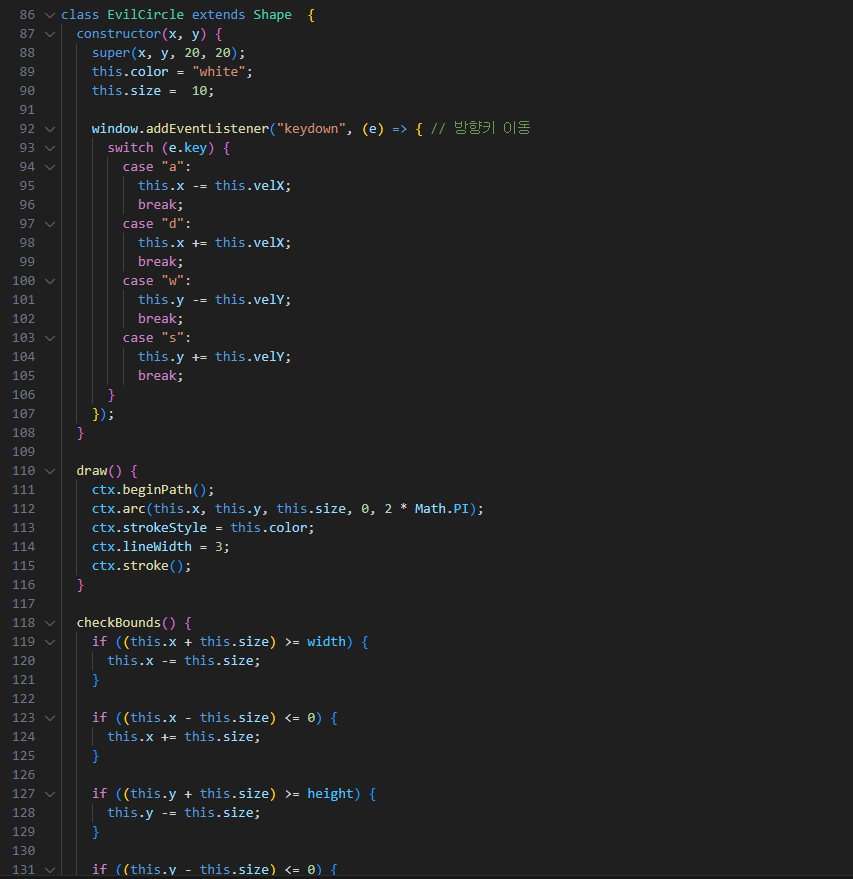
Task: Click the value 10 on line 90
Action: pos(200,91)
